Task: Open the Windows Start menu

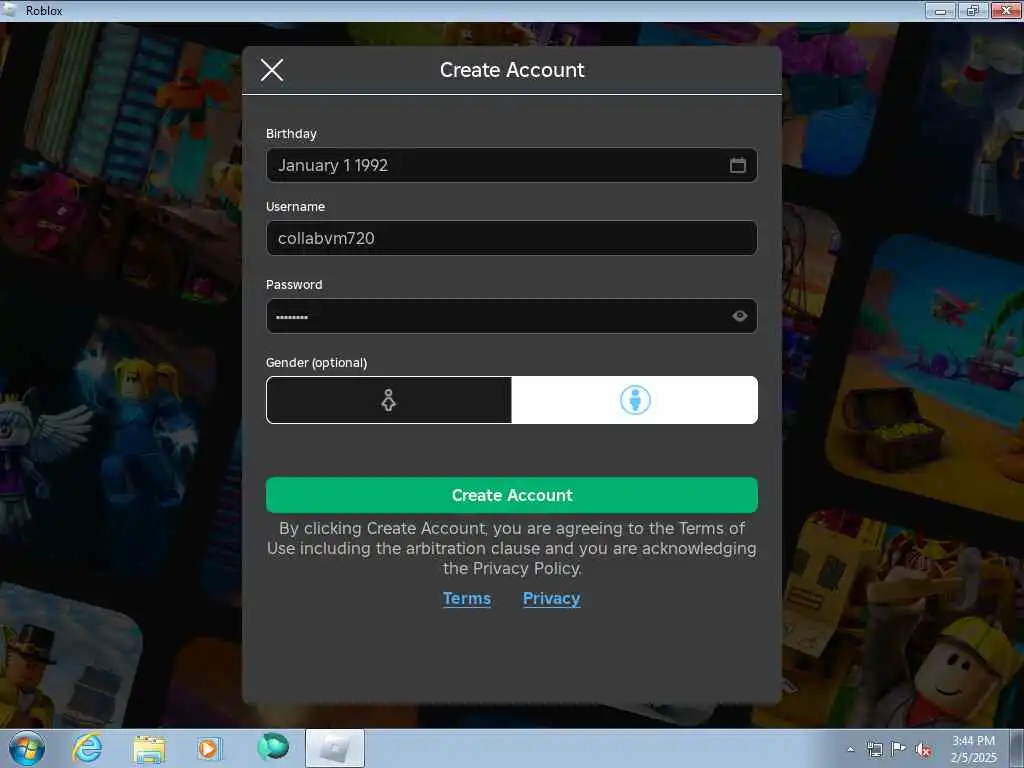Action: pos(27,748)
